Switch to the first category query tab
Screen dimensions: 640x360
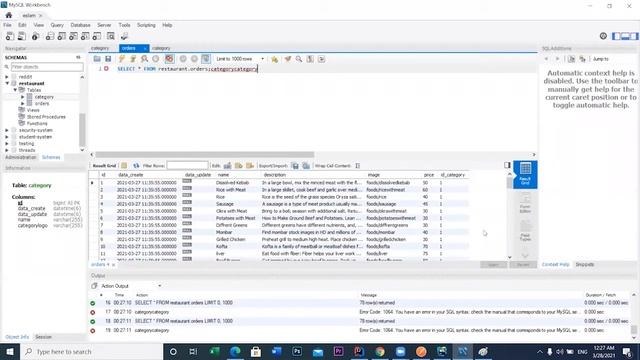click(x=100, y=48)
